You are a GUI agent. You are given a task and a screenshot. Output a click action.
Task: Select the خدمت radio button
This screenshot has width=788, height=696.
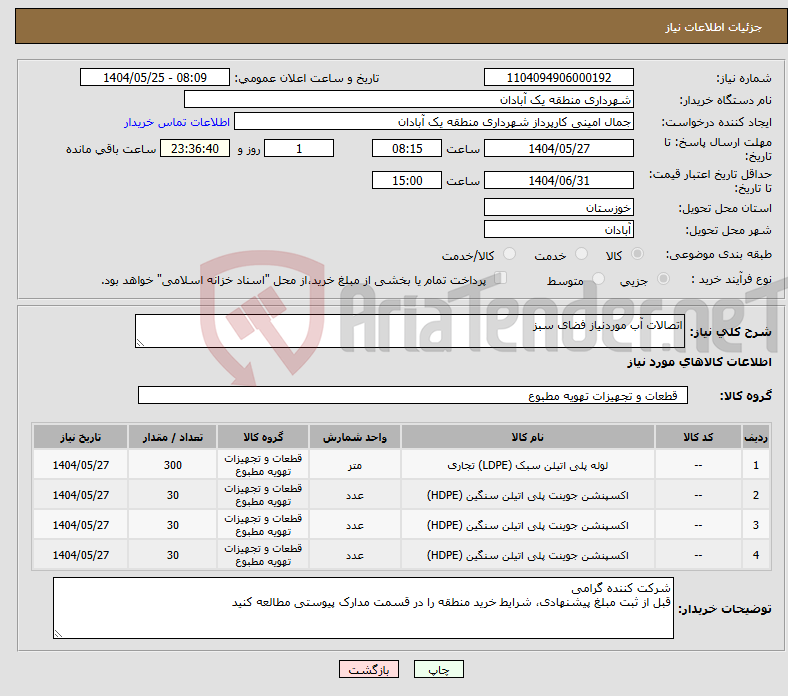coord(581,254)
